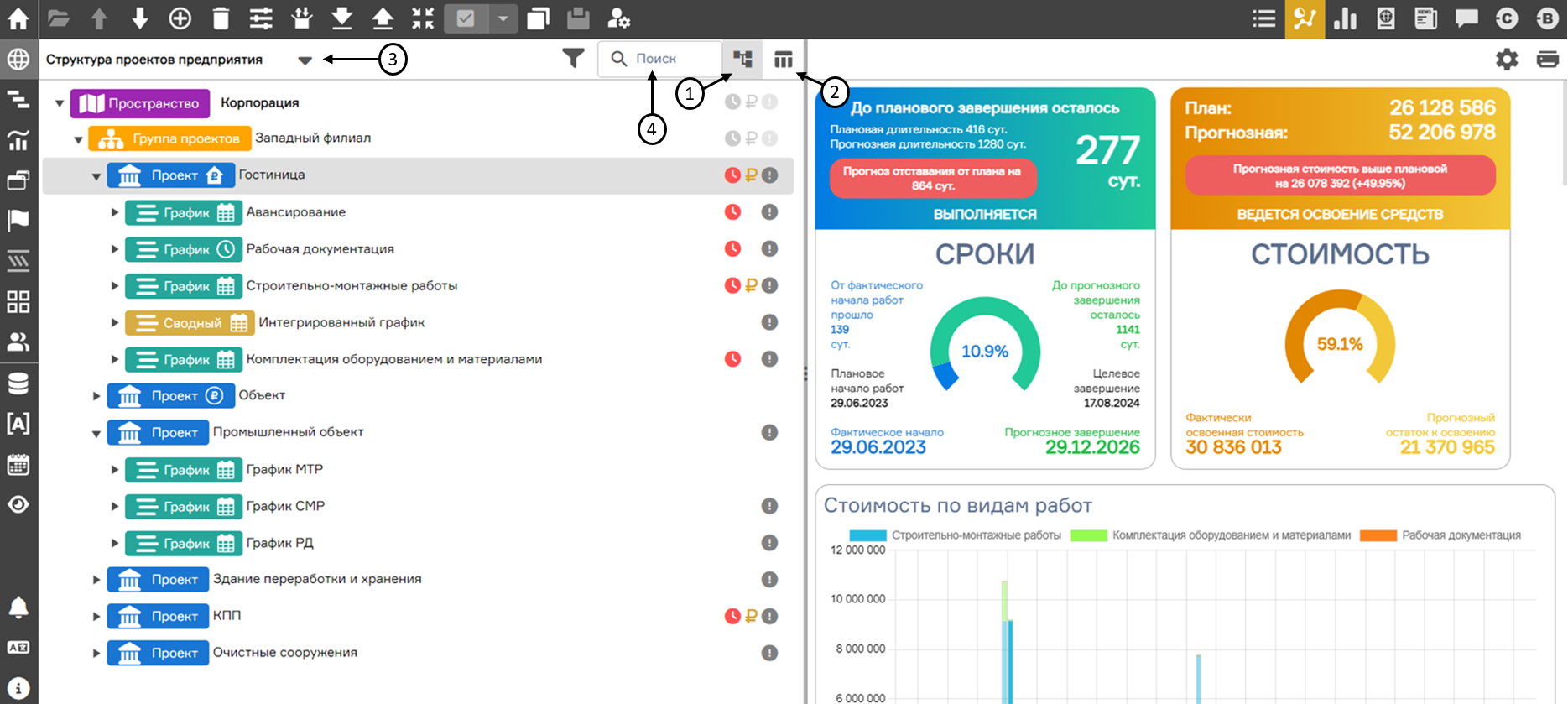Add new item with plus circle icon
The height and width of the screenshot is (704, 1568).
(x=180, y=18)
